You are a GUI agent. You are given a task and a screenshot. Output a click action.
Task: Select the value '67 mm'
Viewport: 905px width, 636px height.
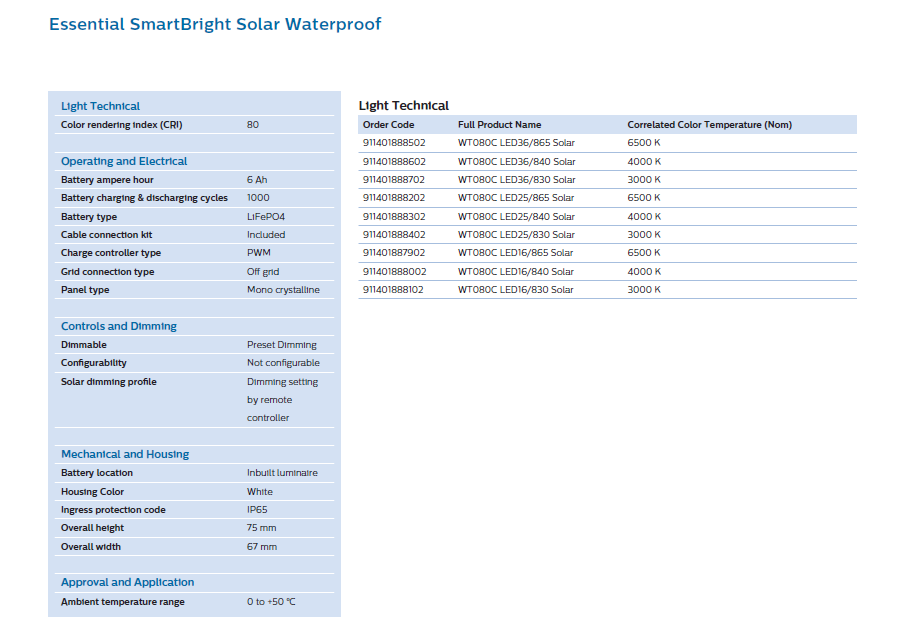coord(262,547)
